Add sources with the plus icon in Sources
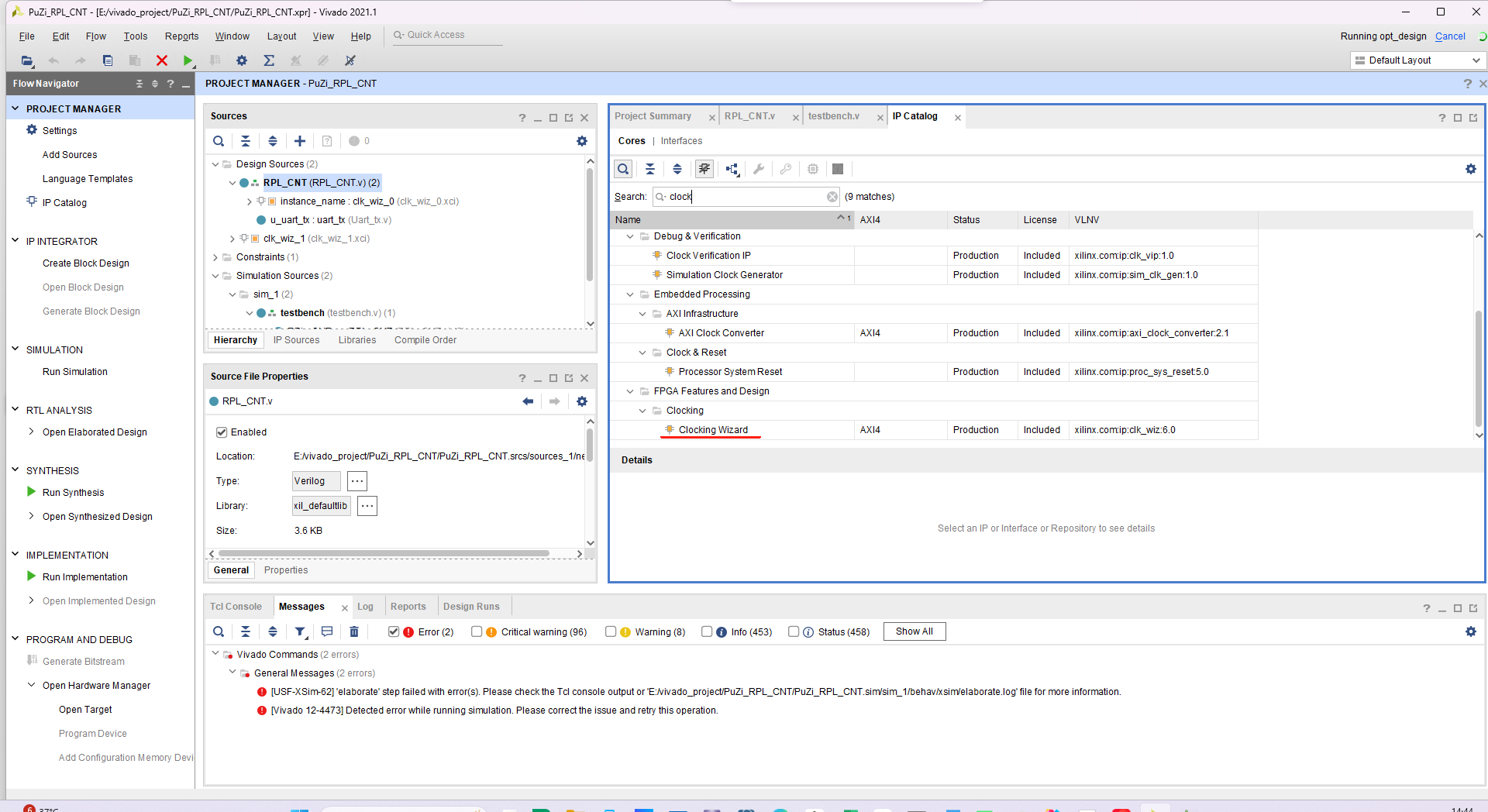The height and width of the screenshot is (812, 1488). pos(299,141)
